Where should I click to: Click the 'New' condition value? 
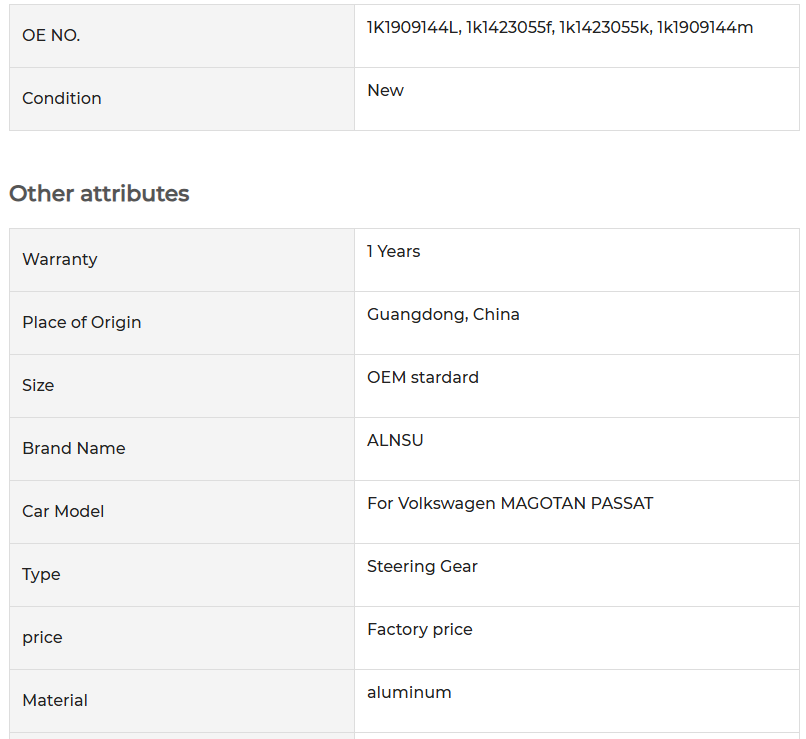coord(386,90)
